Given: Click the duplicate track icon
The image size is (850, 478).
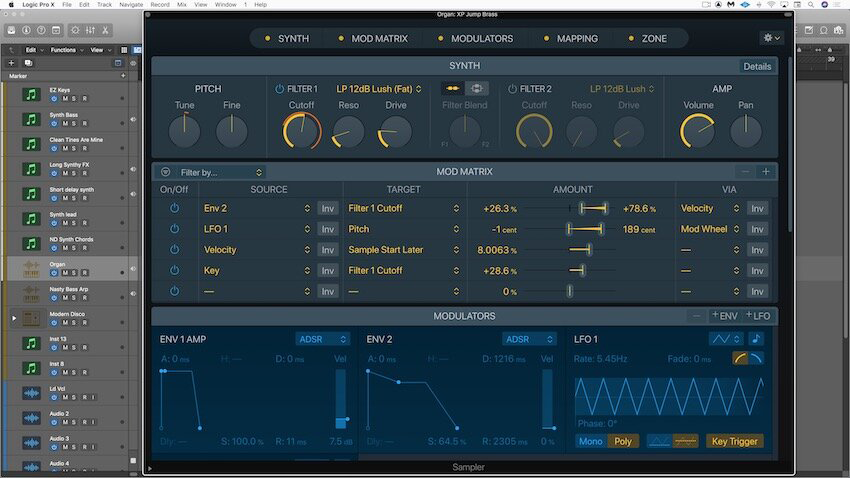Looking at the screenshot, I should point(28,63).
